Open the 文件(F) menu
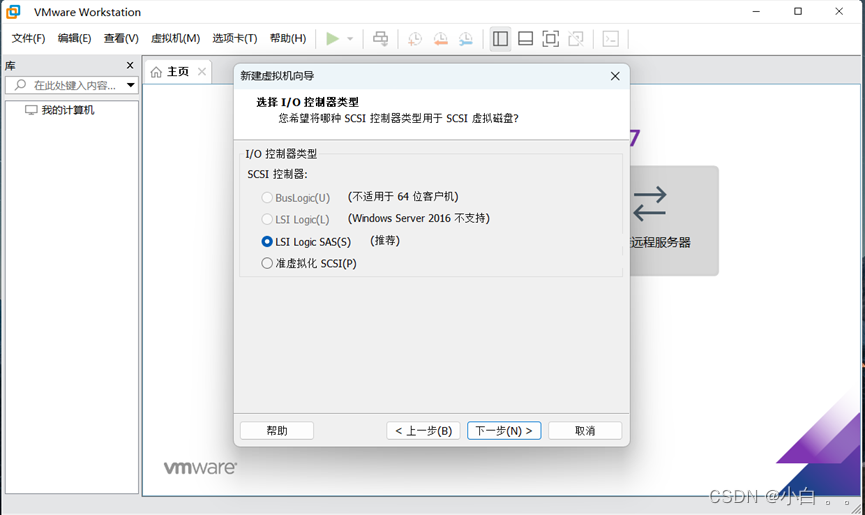865x515 pixels. (x=29, y=38)
